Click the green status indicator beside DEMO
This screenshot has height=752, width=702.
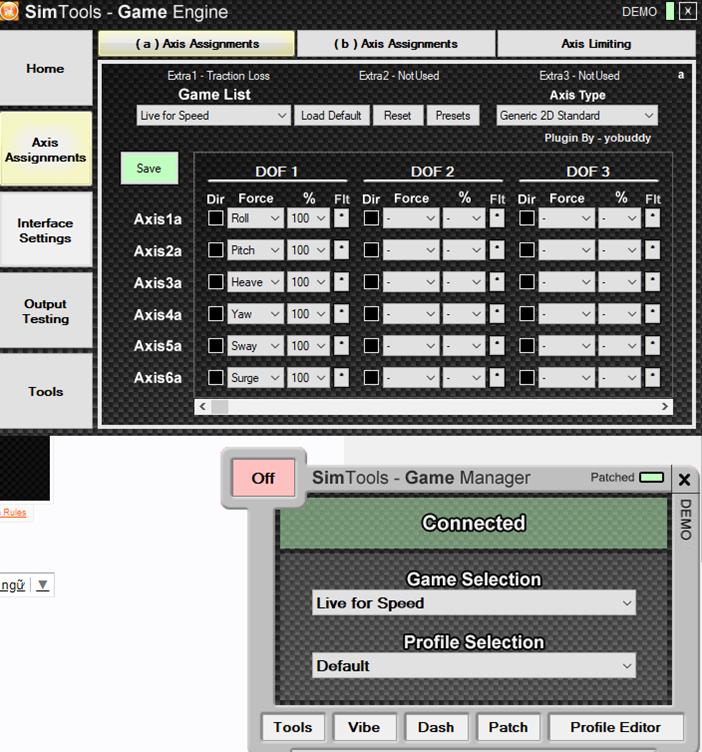click(x=670, y=11)
